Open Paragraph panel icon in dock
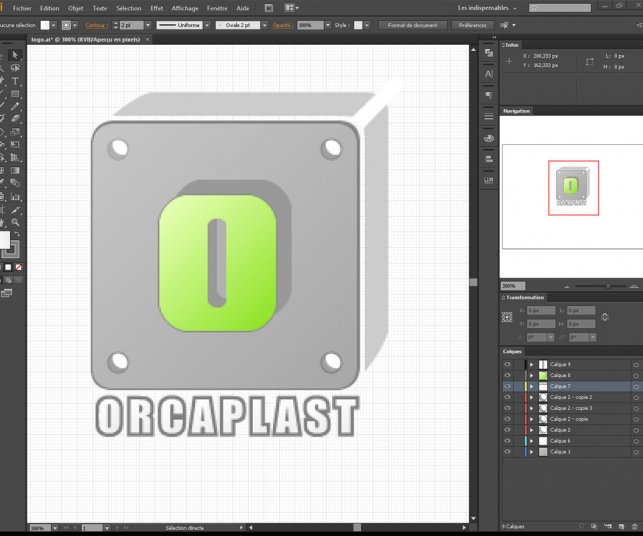Screen dimensions: 643x536 point(488,96)
